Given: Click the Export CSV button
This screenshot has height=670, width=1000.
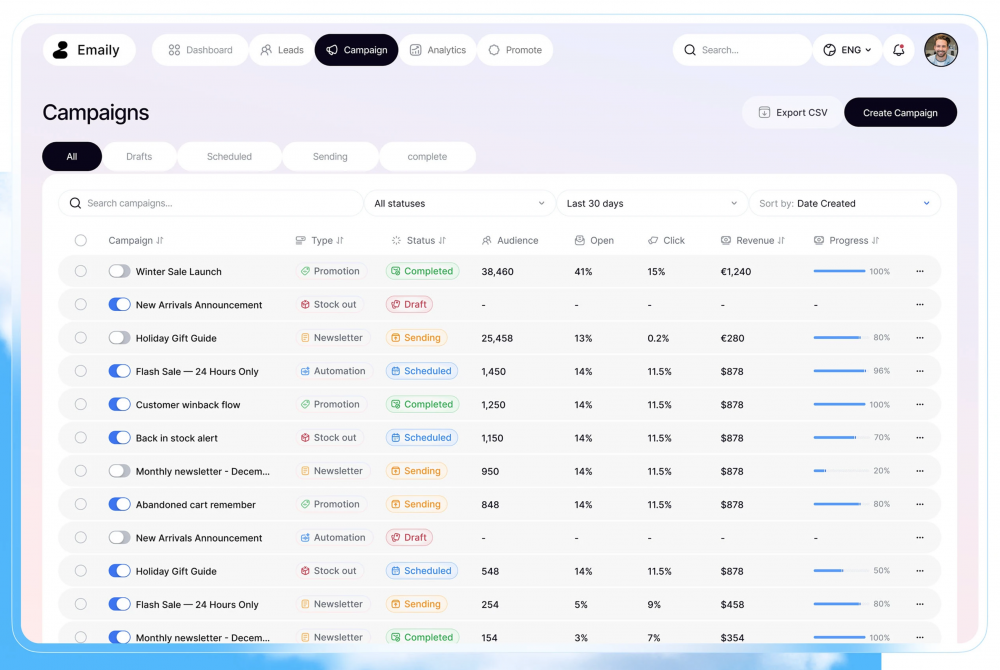Looking at the screenshot, I should point(792,113).
